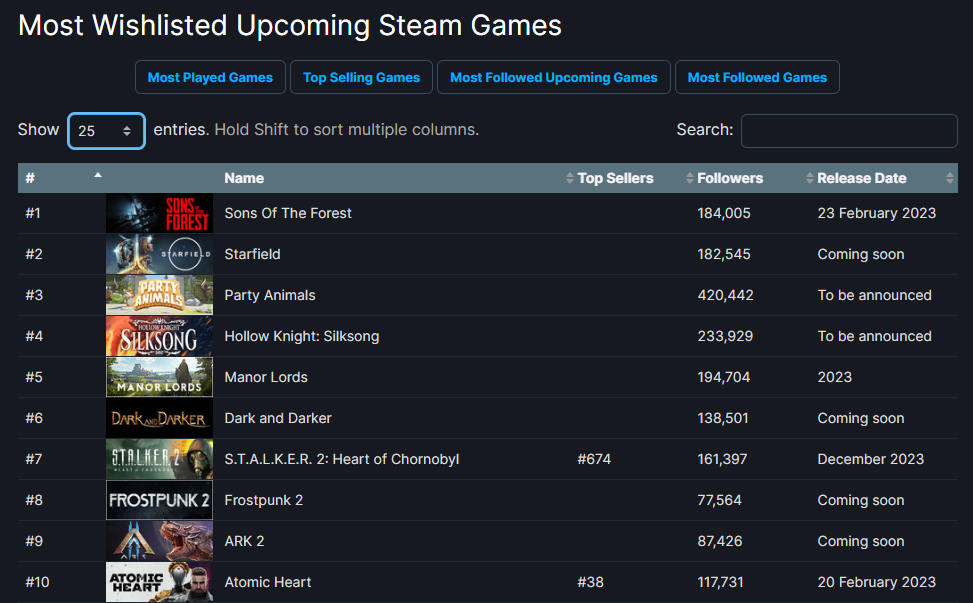Sort table by Followers column
Viewport: 973px width, 603px height.
point(730,178)
